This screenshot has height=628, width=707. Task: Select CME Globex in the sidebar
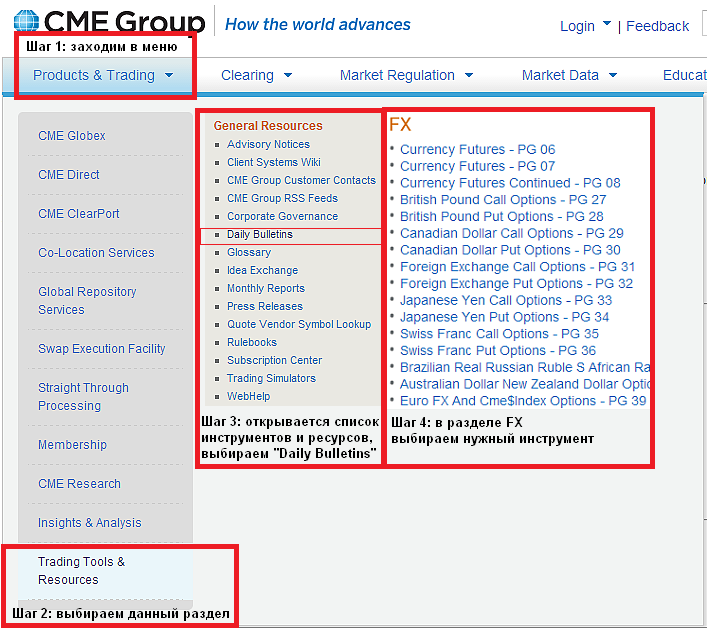pyautogui.click(x=72, y=136)
